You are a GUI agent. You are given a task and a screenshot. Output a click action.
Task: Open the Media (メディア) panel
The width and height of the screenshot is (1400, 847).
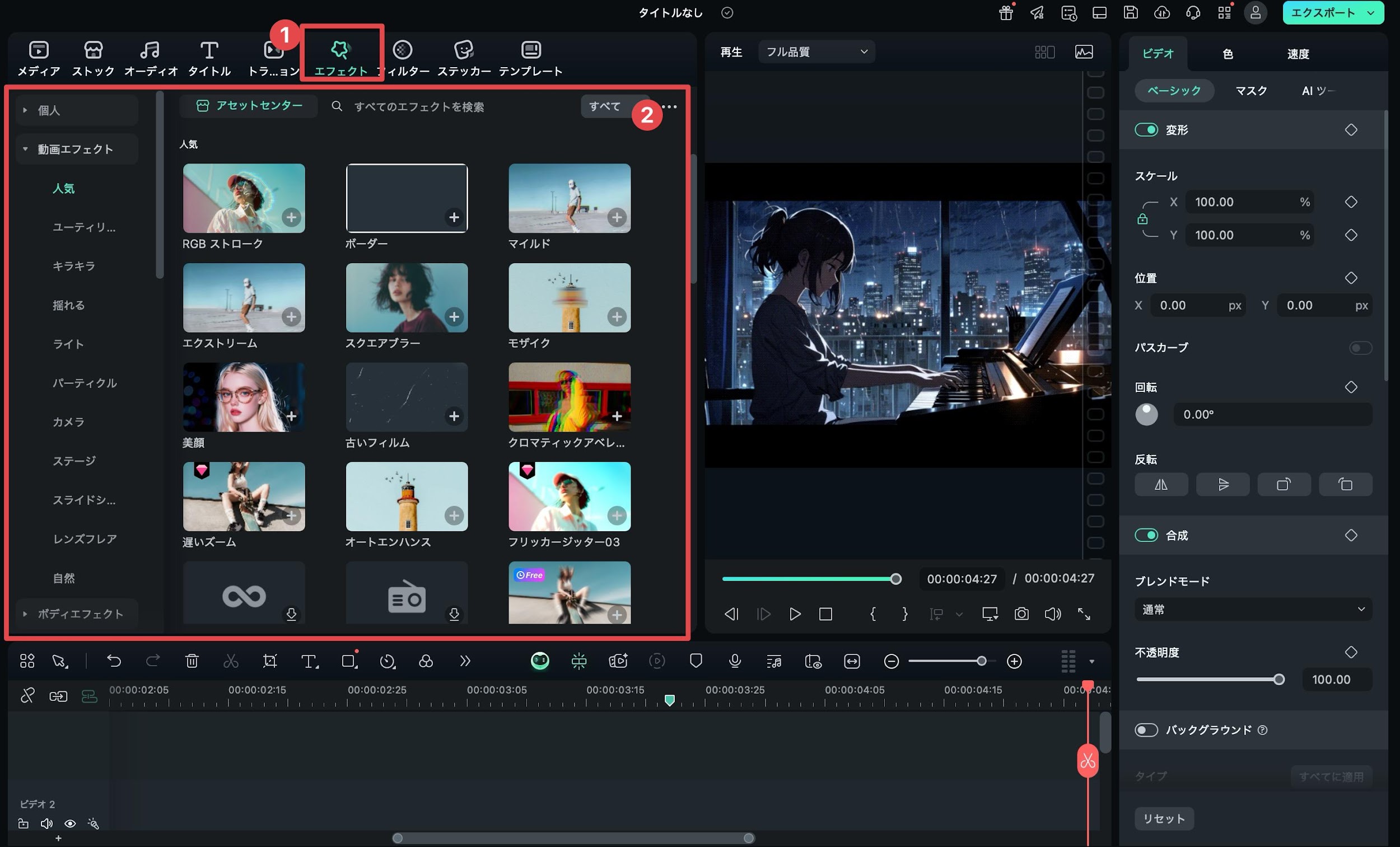point(39,58)
